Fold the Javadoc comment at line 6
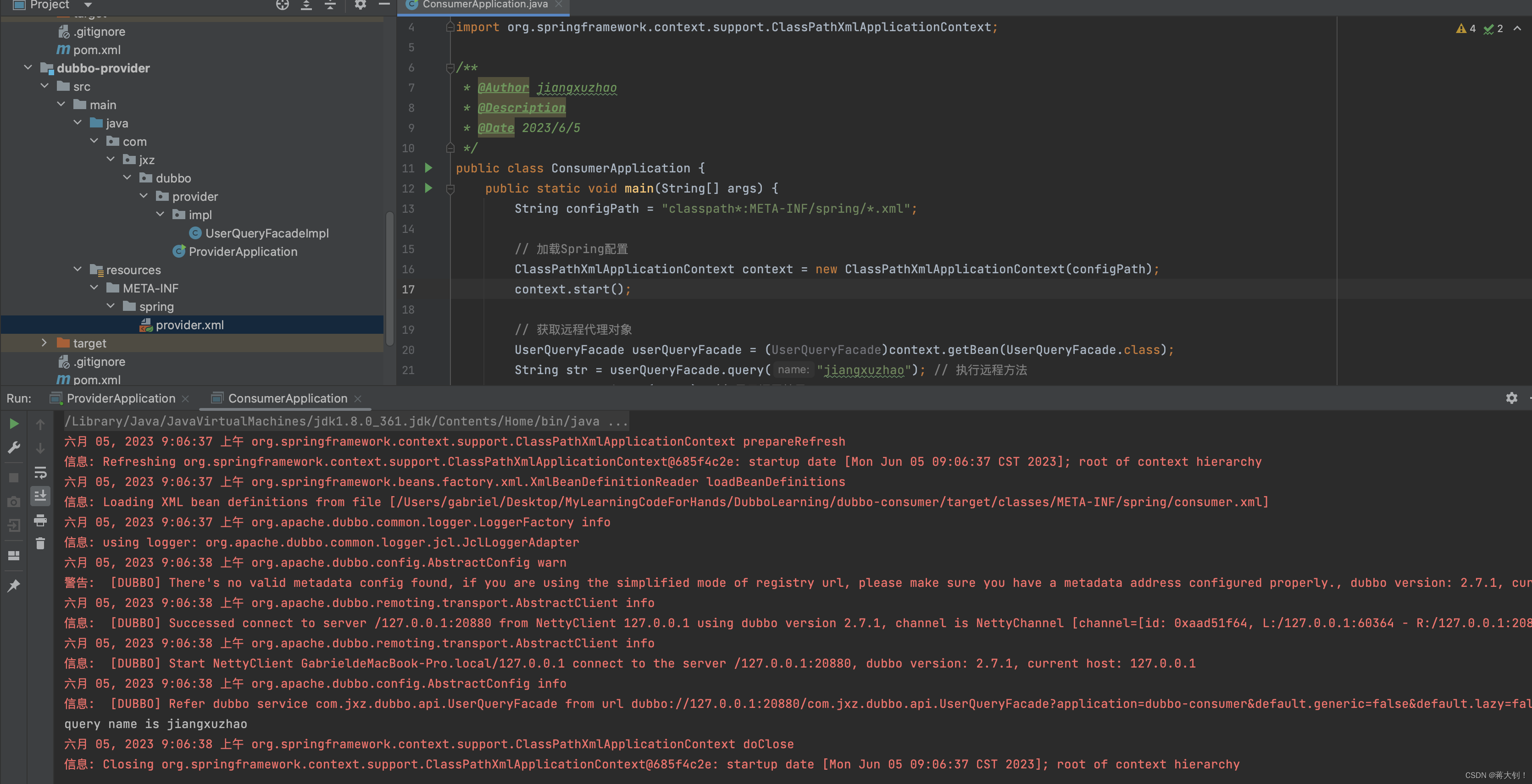 (x=450, y=68)
